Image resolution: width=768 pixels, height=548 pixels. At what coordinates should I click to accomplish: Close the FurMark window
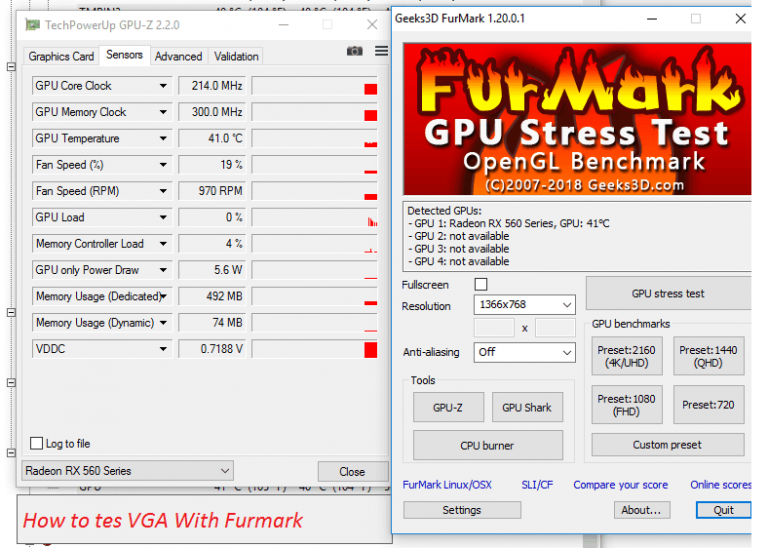click(740, 19)
